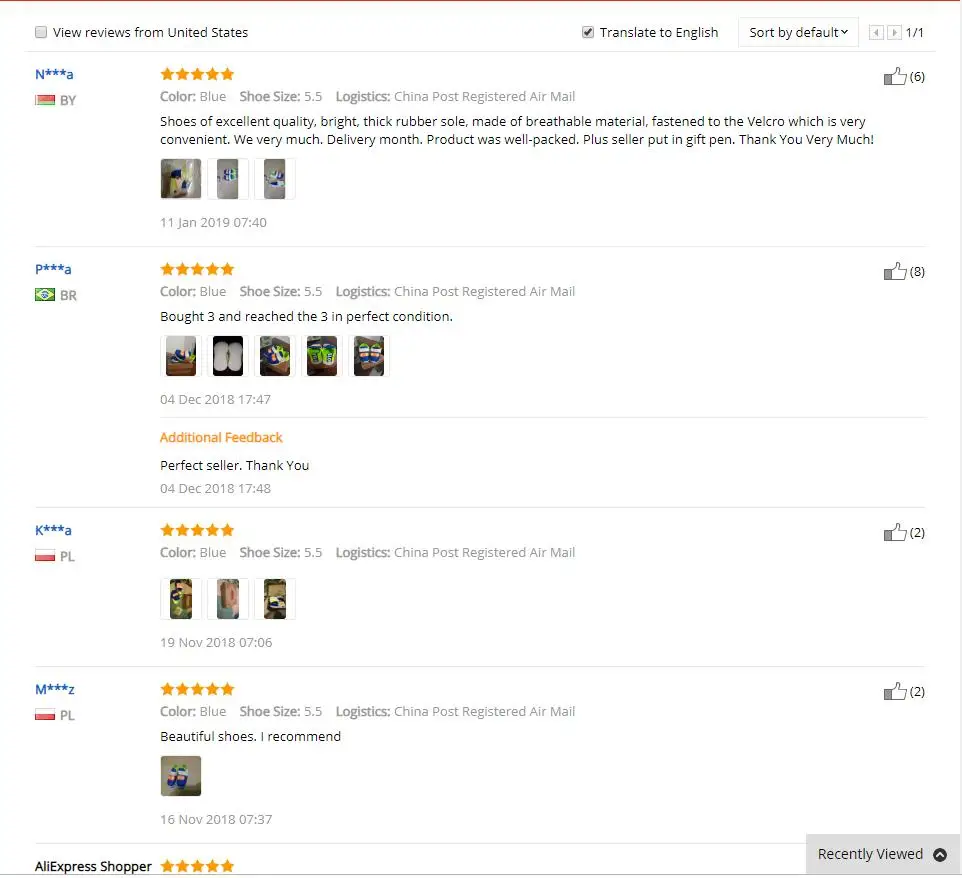
Task: Like N***a's review with thumbs-up icon
Action: click(x=895, y=76)
